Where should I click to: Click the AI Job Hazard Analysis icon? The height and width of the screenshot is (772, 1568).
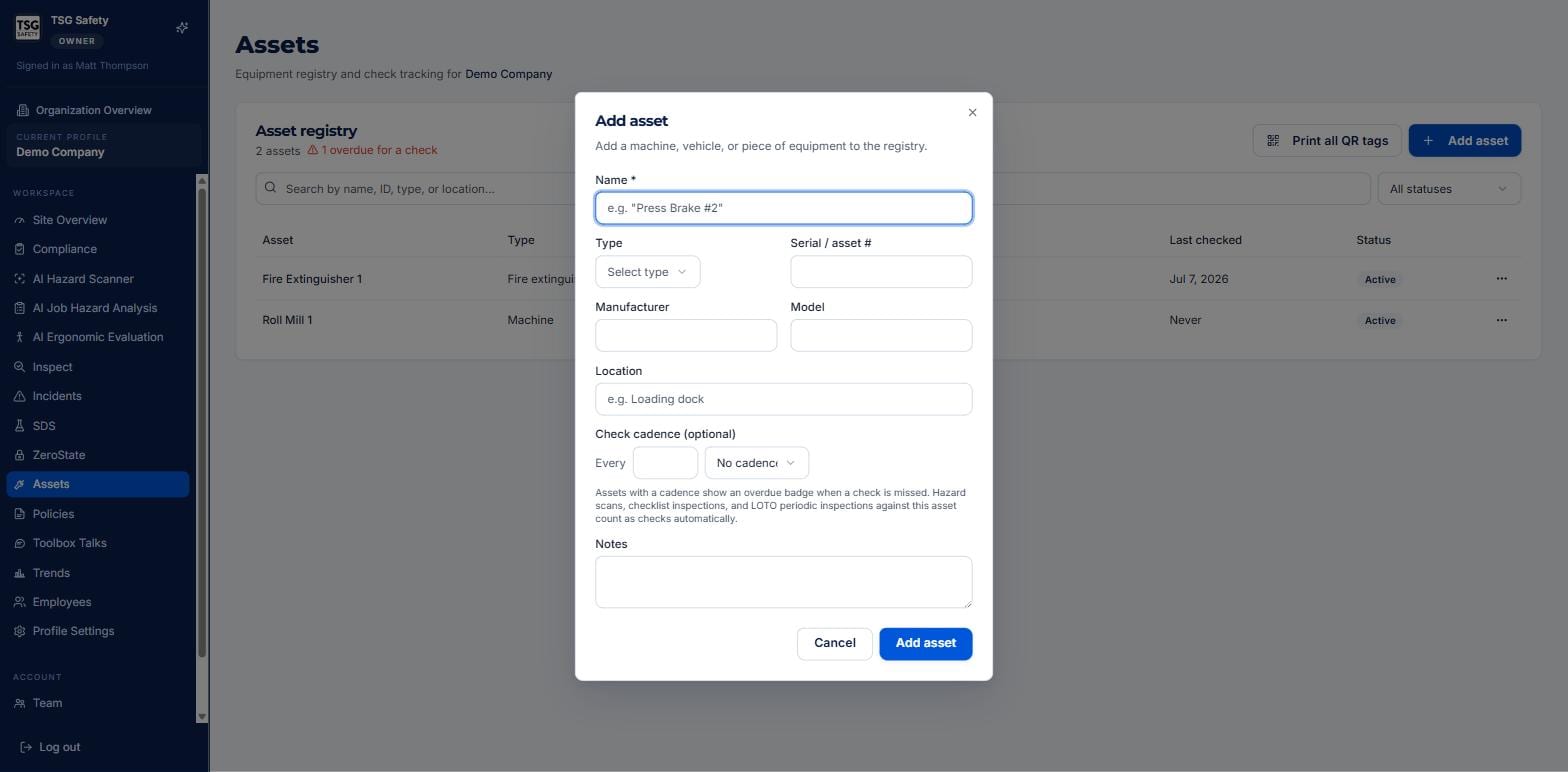click(x=19, y=308)
